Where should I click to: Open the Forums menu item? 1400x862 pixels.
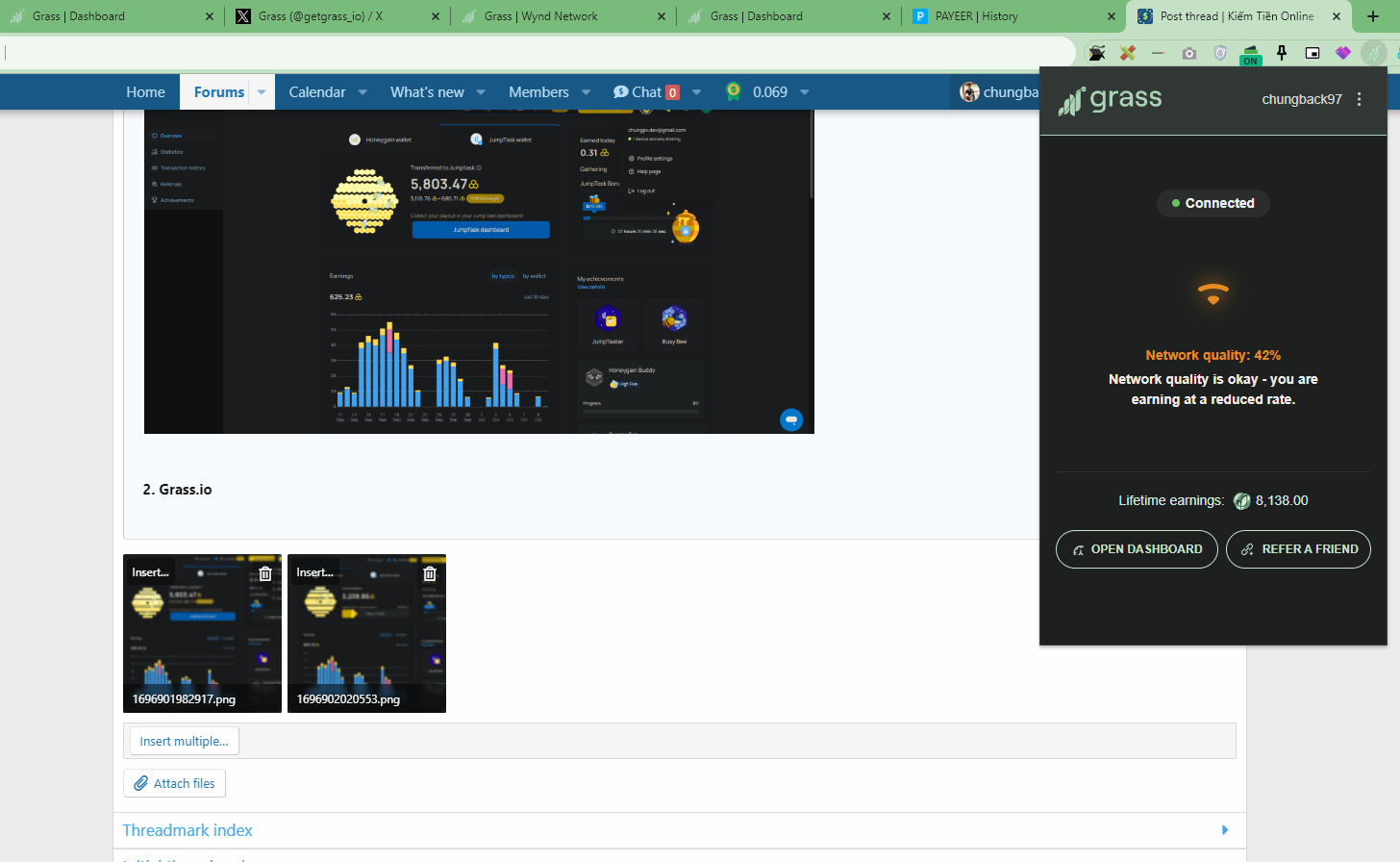(219, 92)
